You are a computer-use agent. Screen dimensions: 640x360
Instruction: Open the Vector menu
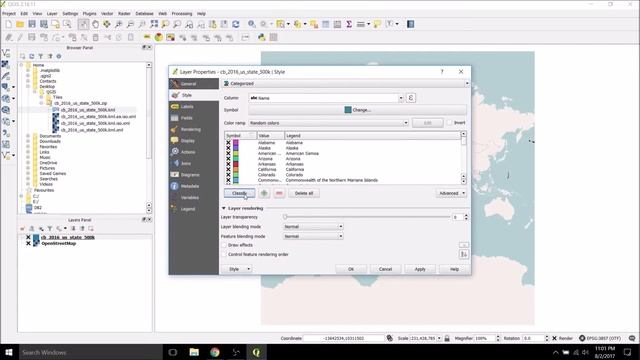(x=107, y=13)
